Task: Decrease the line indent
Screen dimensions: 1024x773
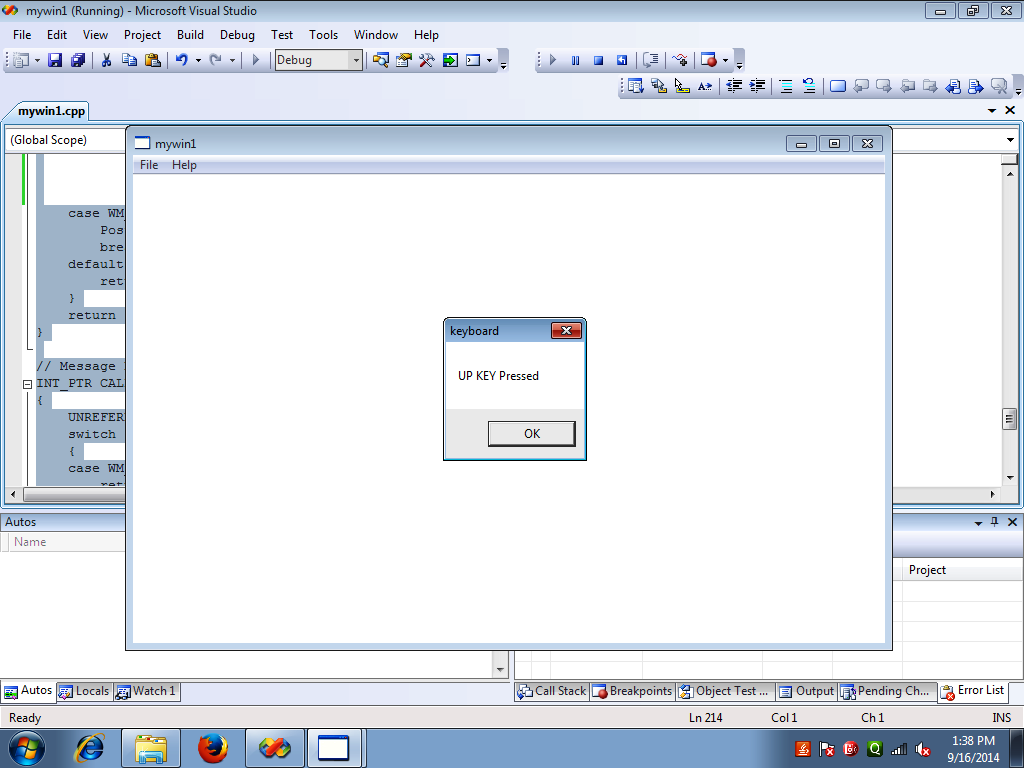Action: (x=732, y=86)
